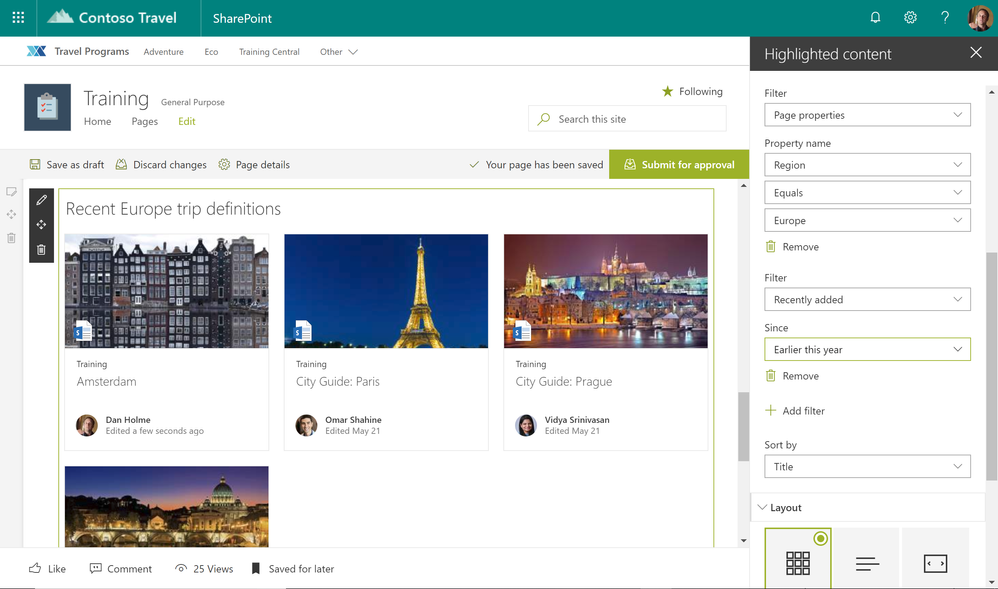
Task: Open the Europe value dropdown
Action: click(x=867, y=220)
